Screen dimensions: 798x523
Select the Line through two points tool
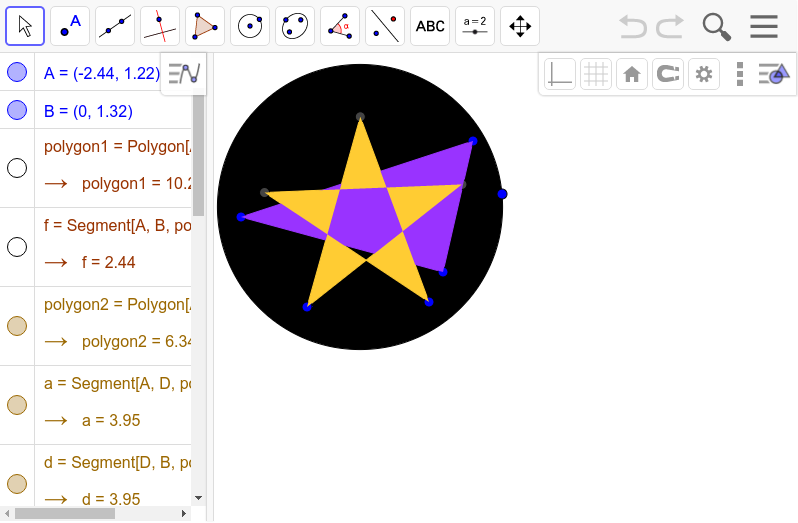pyautogui.click(x=115, y=26)
